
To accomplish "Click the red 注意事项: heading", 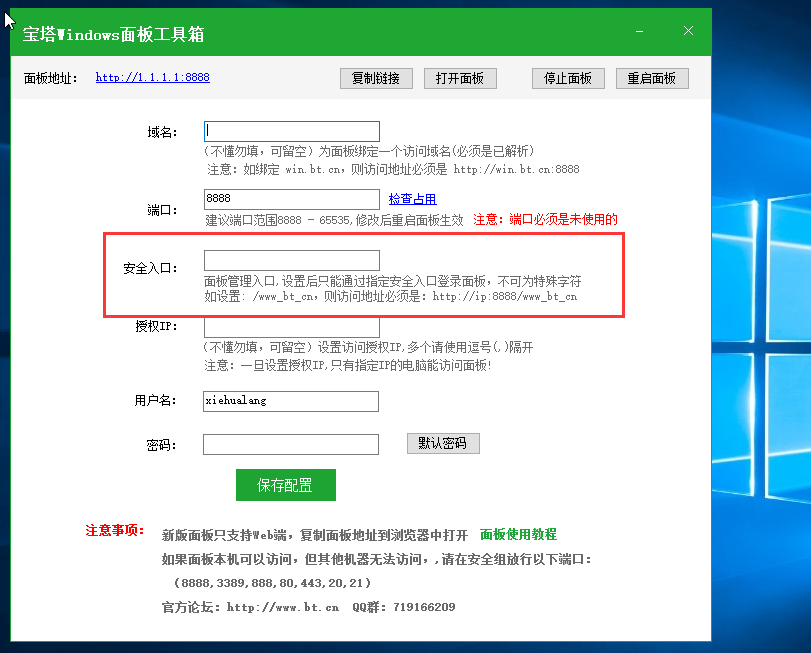I will pos(115,531).
